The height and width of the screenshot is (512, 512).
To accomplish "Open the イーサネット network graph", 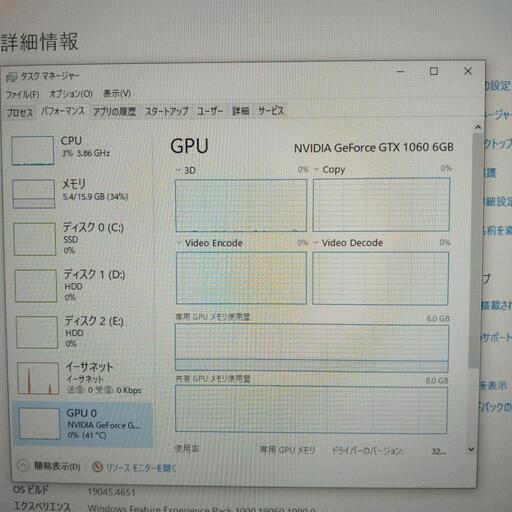I will click(38, 378).
